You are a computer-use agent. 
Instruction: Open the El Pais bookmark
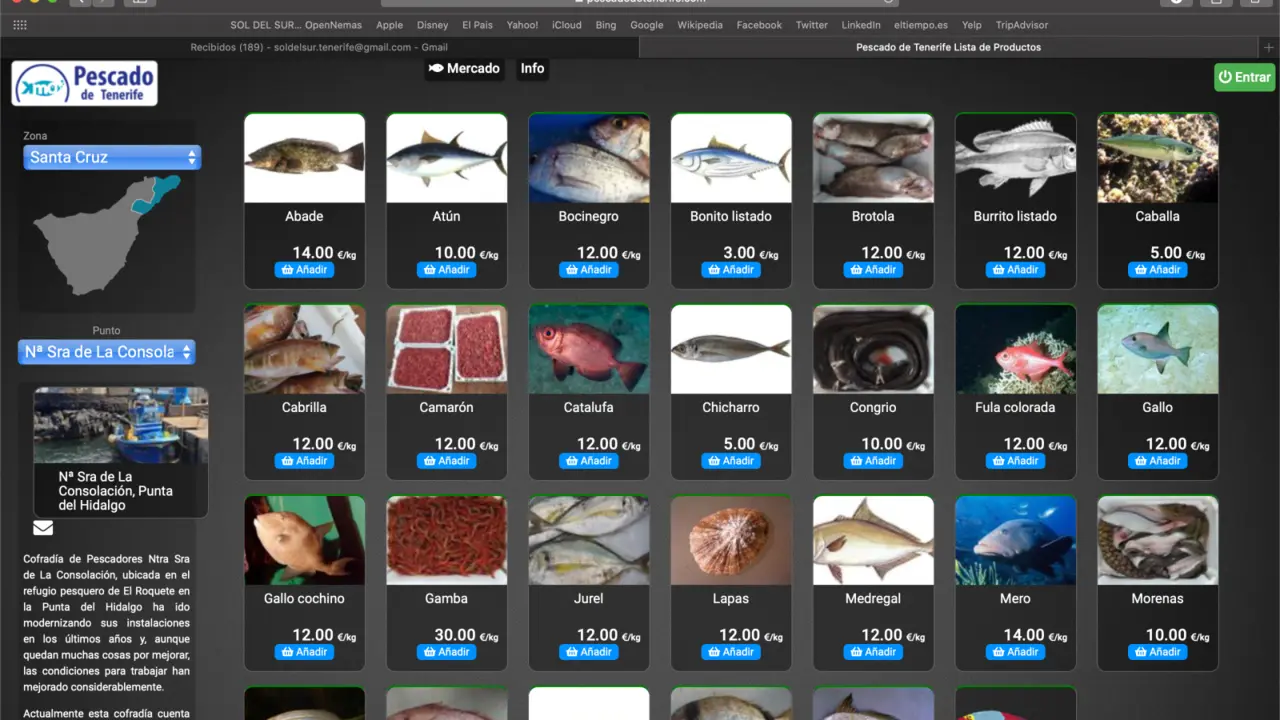478,25
